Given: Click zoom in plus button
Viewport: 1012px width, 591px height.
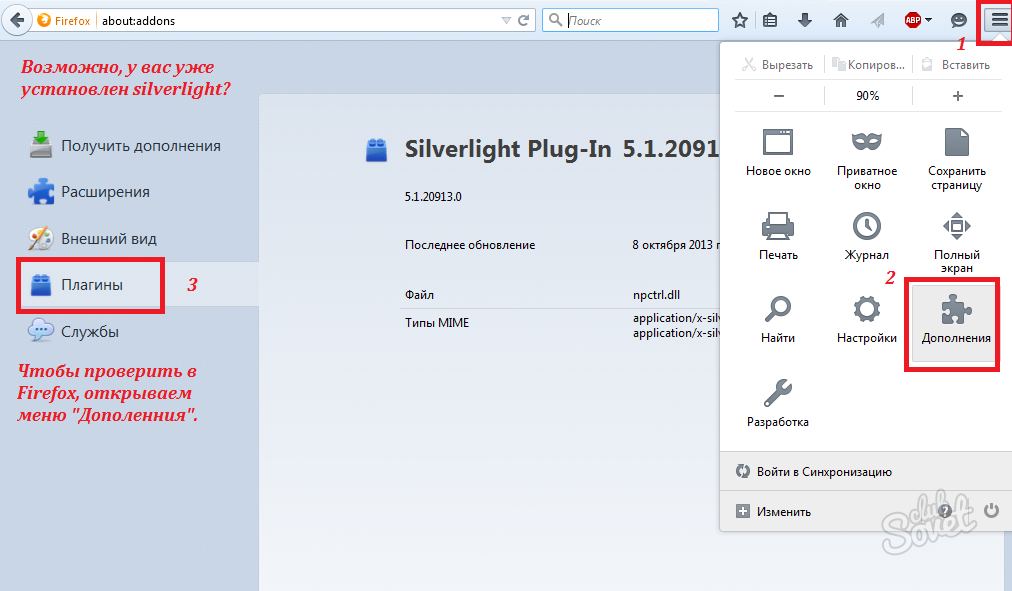Looking at the screenshot, I should tap(957, 96).
